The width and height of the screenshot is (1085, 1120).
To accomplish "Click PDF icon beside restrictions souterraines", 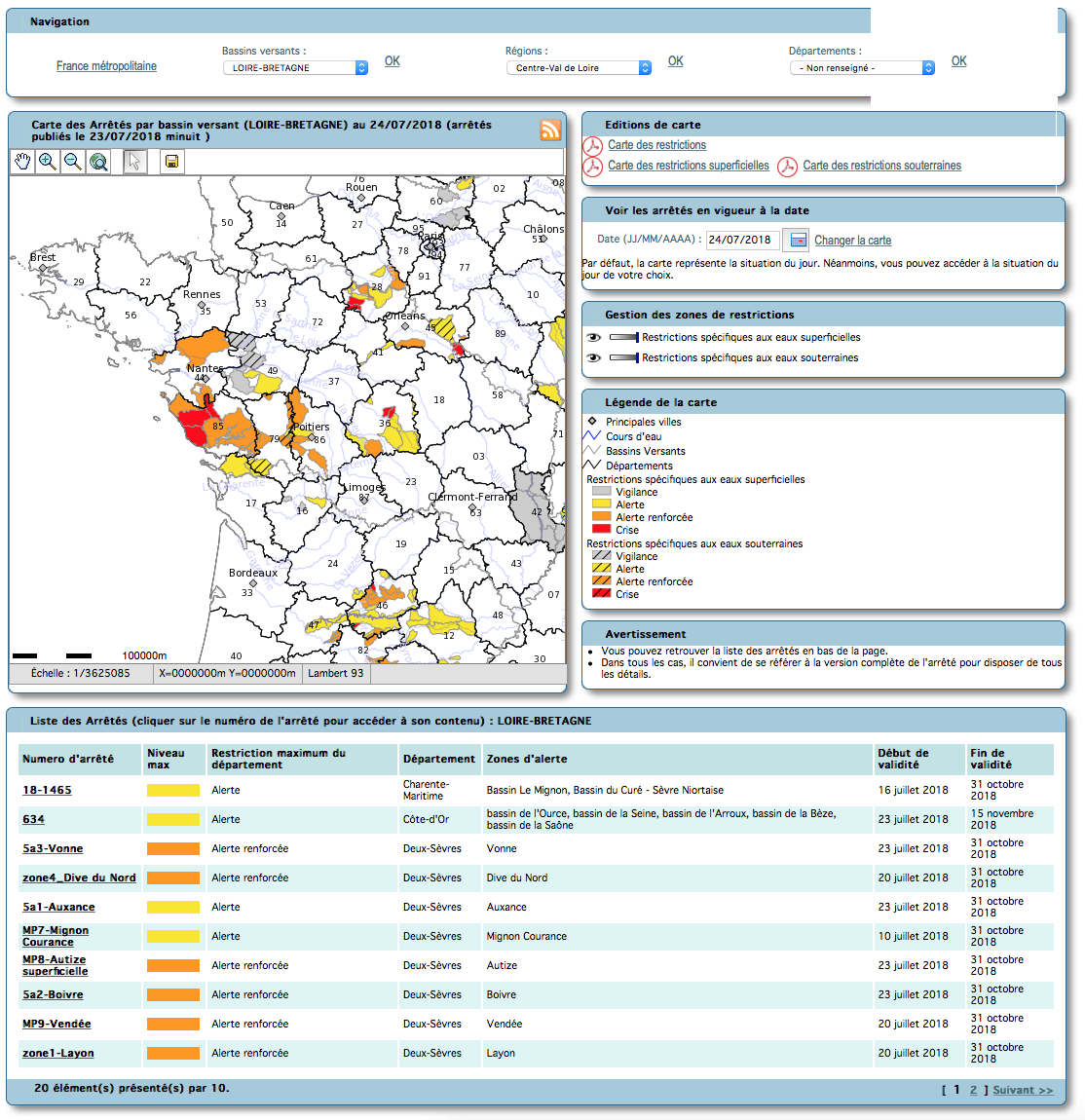I will (787, 167).
